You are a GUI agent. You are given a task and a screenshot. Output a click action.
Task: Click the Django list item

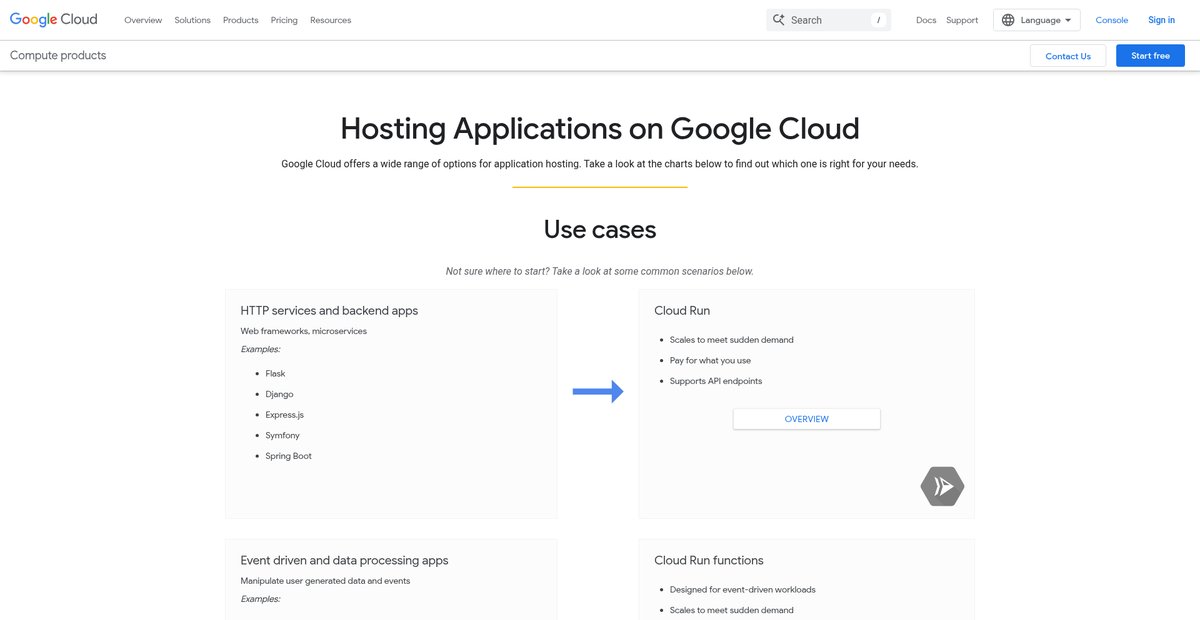pos(279,394)
